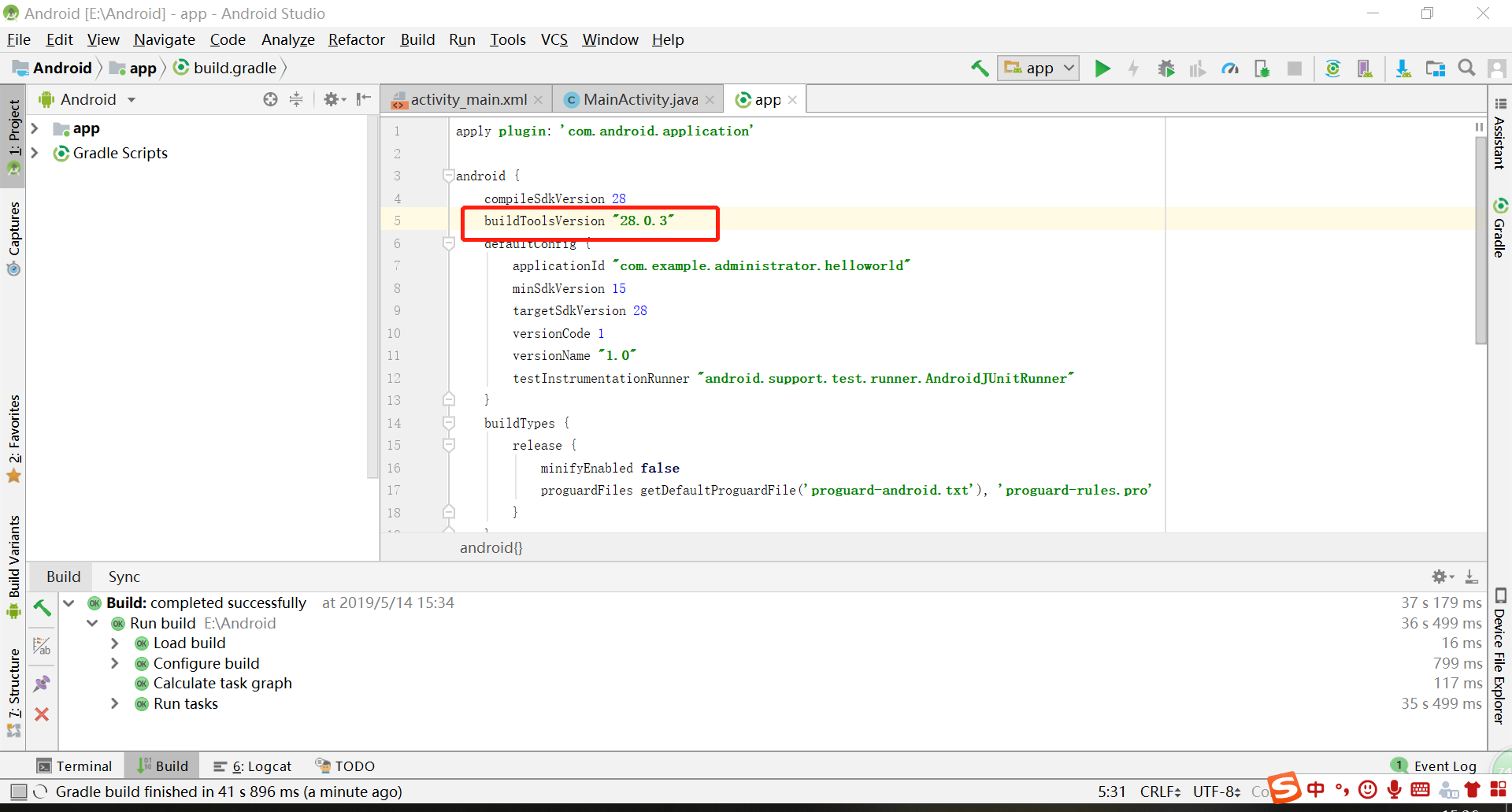The image size is (1512, 812).
Task: Expand the Gradle Scripts tree node
Action: click(35, 153)
